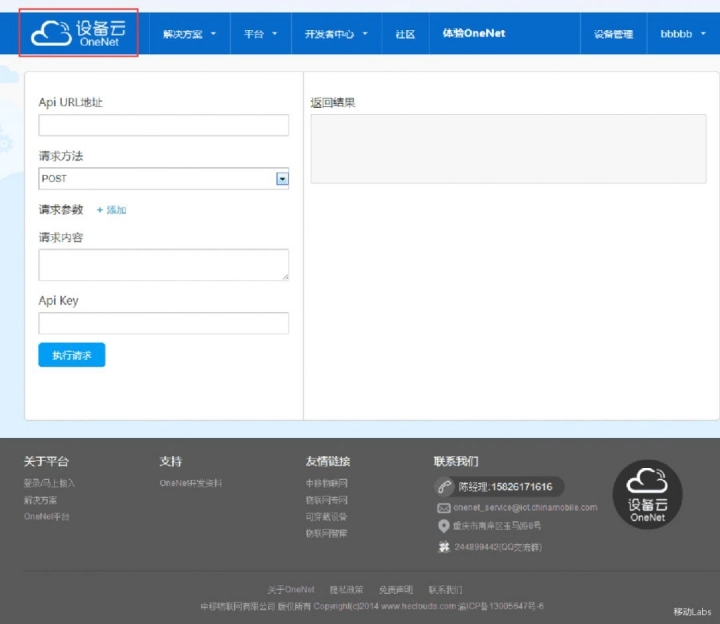Open the 开发者中心 dropdown
720x624 pixels.
tap(336, 34)
